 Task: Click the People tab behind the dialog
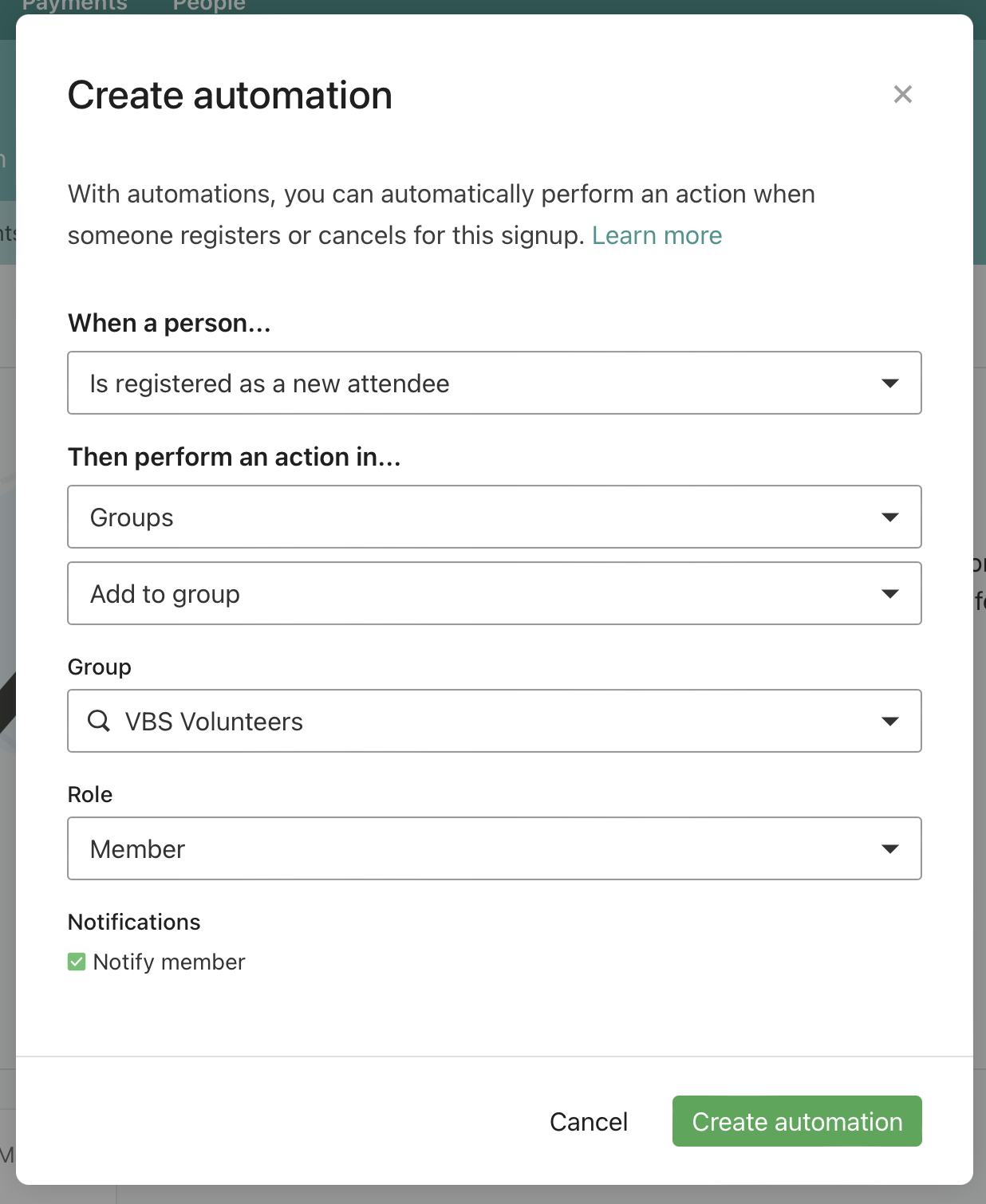pyautogui.click(x=209, y=6)
